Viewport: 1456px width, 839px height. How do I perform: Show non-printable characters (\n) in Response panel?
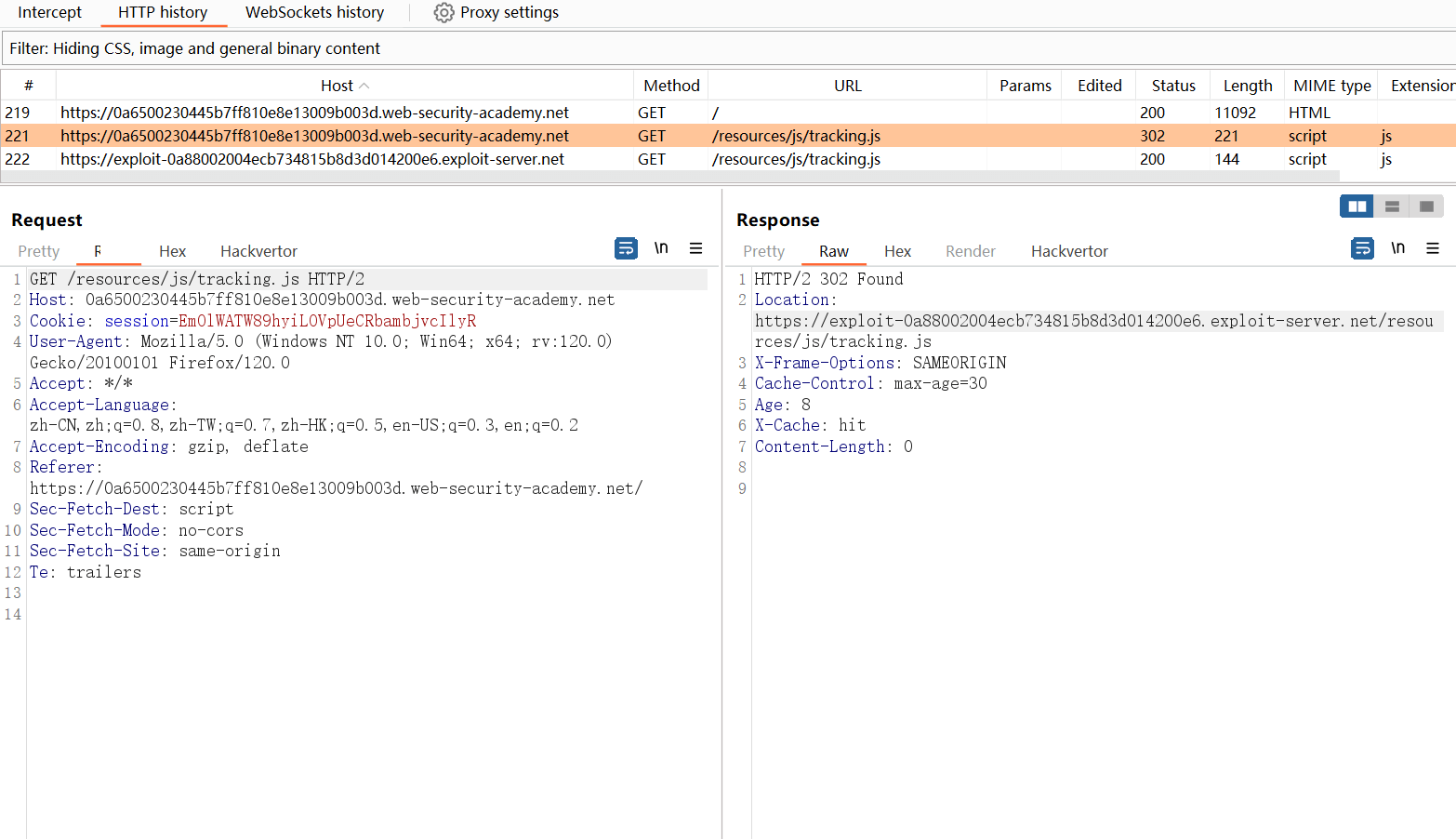click(1397, 248)
